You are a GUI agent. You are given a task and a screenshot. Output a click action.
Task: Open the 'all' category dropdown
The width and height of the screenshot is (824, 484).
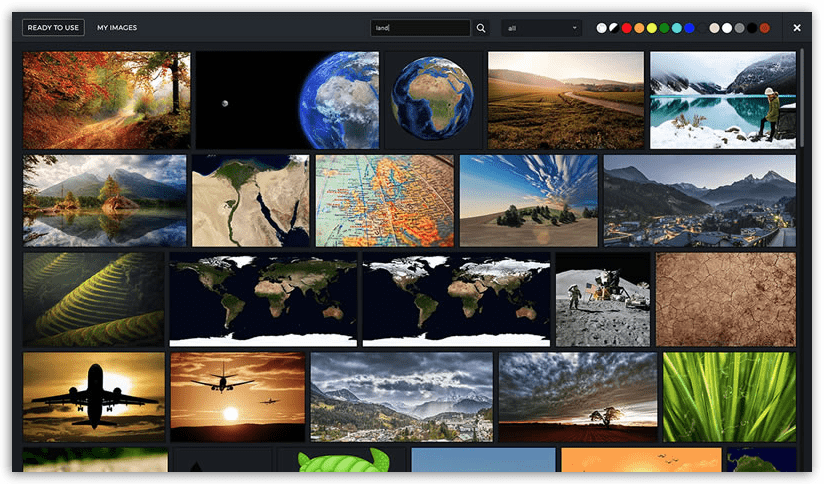click(x=543, y=28)
